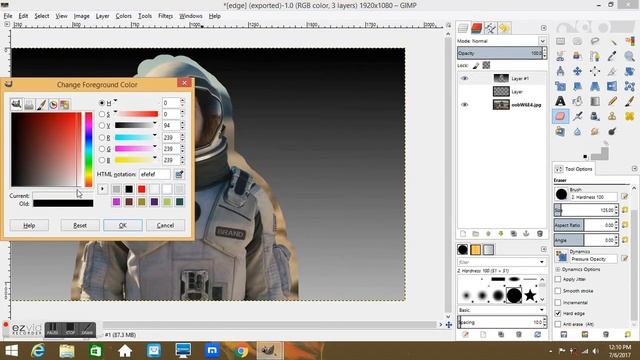Click the rainbow hue strip
The height and width of the screenshot is (360, 640).
tap(89, 150)
